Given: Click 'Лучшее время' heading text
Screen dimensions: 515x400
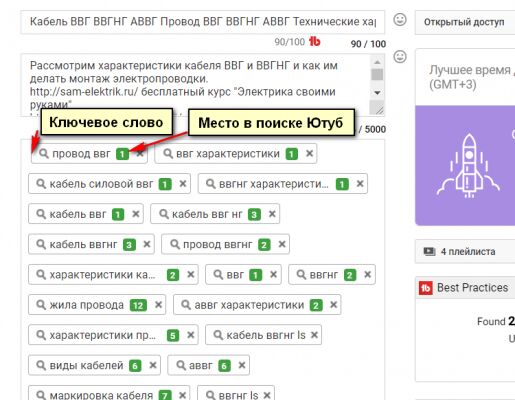Looking at the screenshot, I should click(x=470, y=70).
